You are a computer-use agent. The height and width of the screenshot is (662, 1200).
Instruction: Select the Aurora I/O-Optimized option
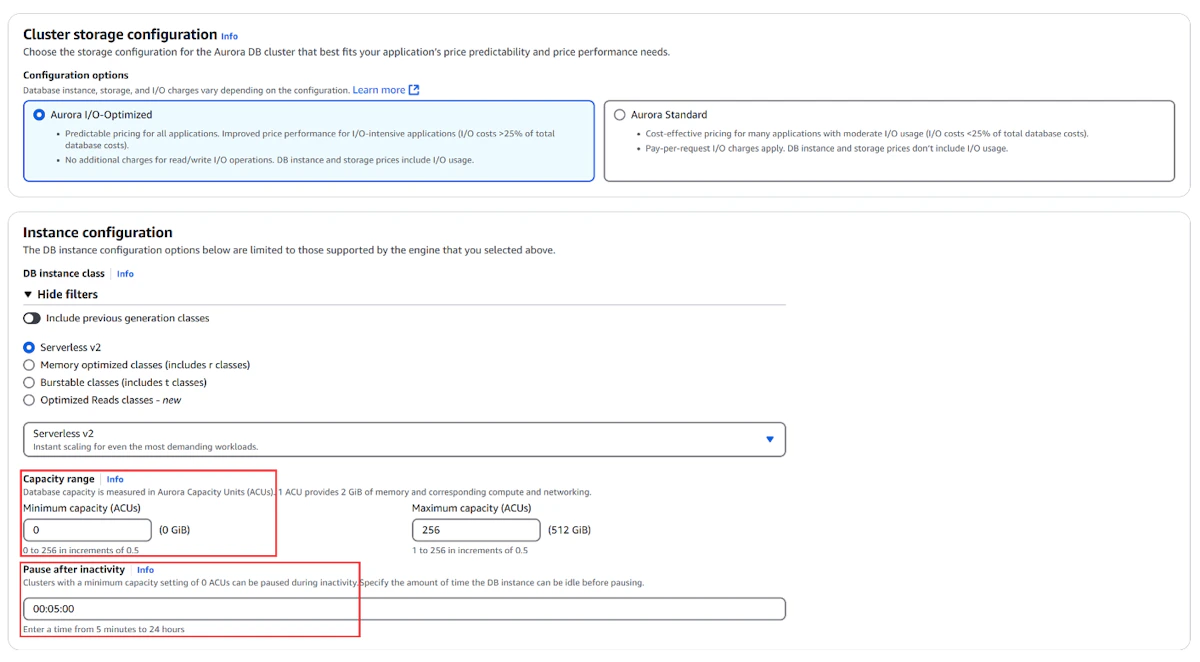click(x=39, y=115)
